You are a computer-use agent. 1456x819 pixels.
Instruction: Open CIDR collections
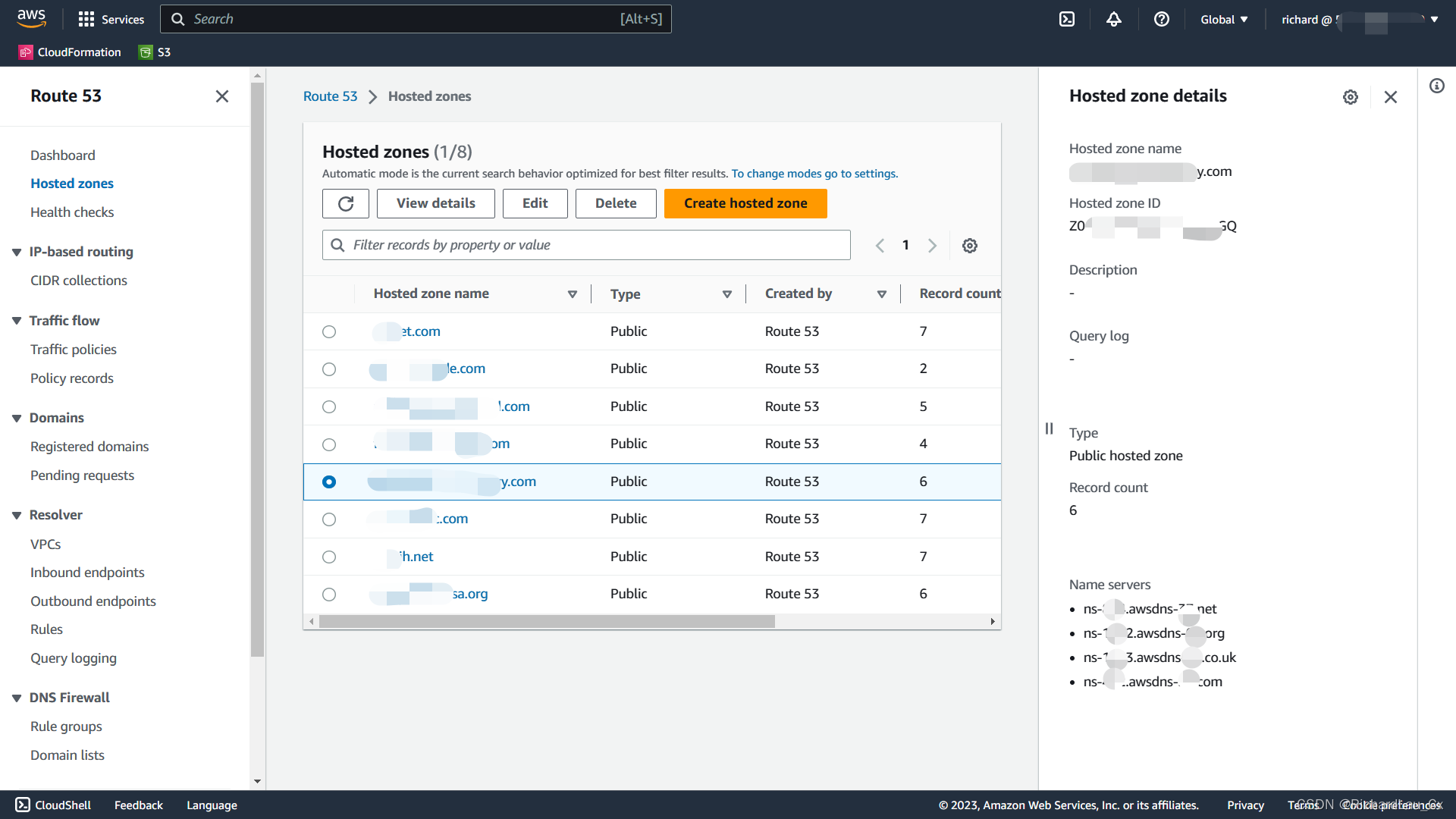(79, 281)
